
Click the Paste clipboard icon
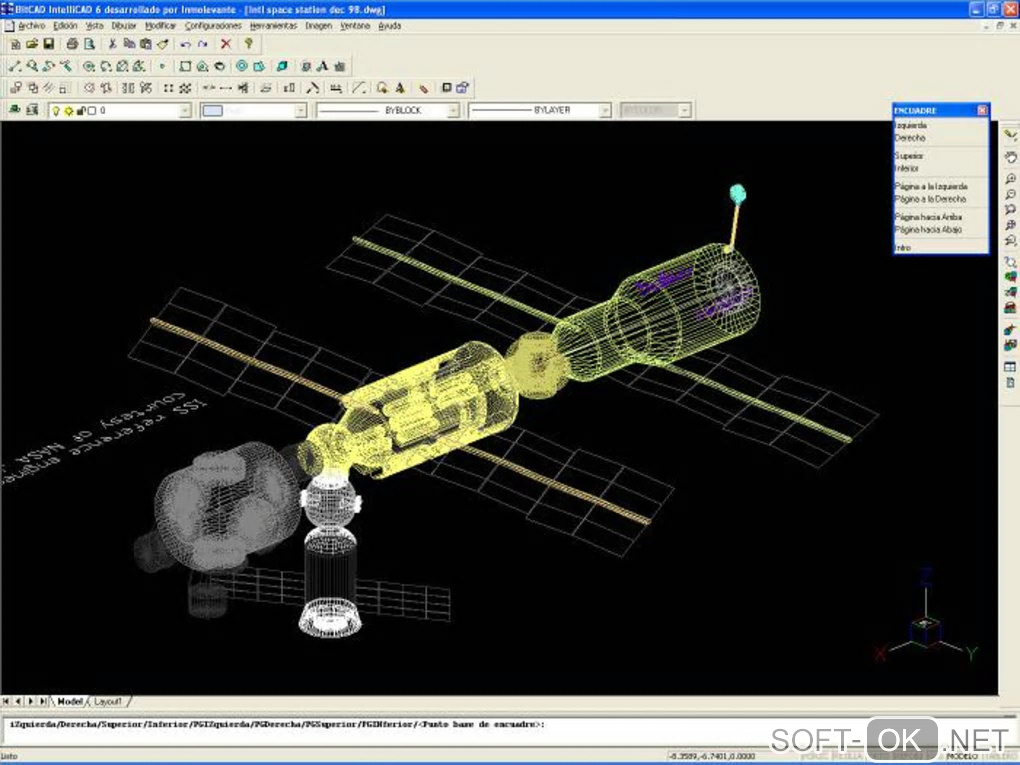tap(146, 44)
